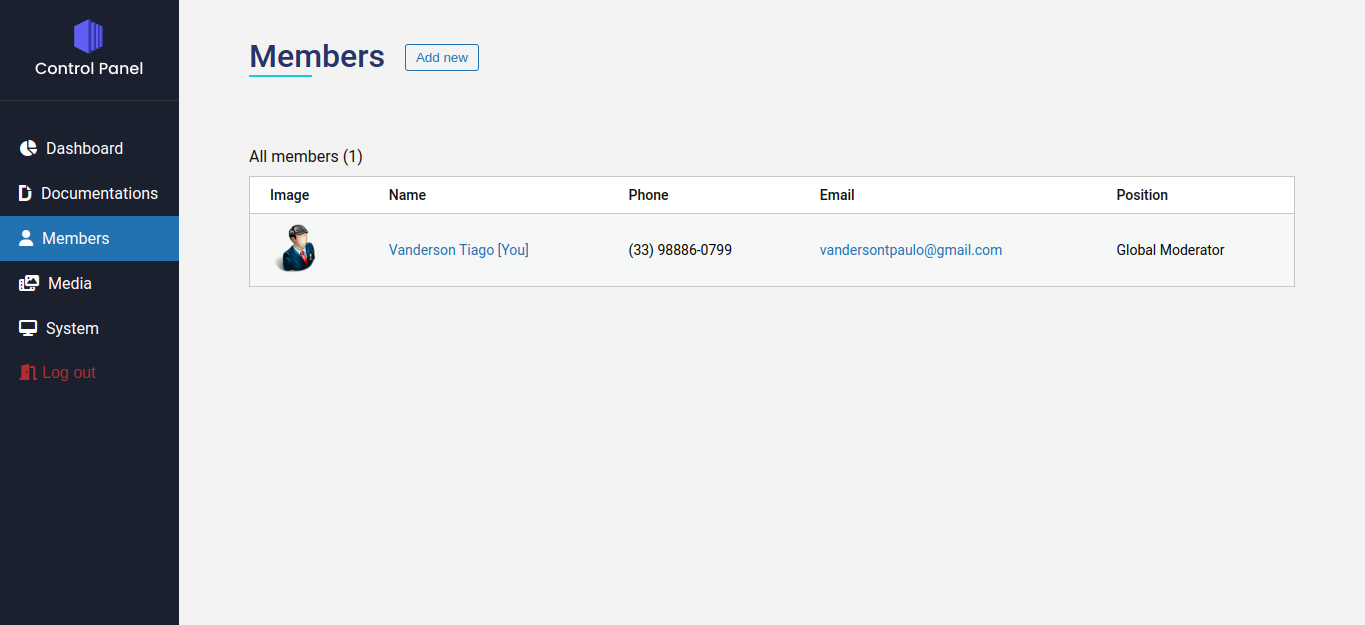This screenshot has width=1365, height=625.
Task: Select the Members sidebar entry
Action: 89,238
